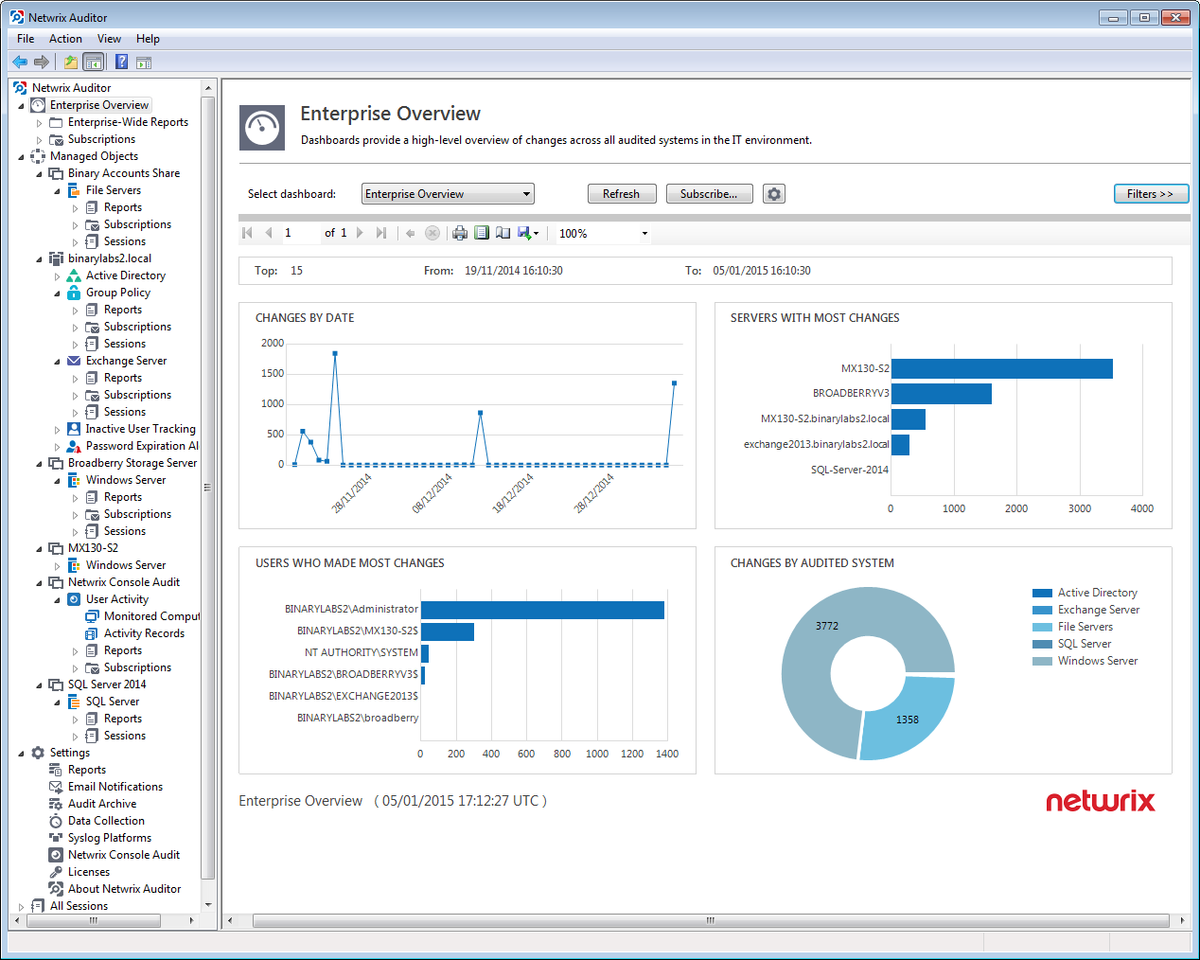Click the Refresh button
Viewport: 1200px width, 960px height.
(621, 194)
